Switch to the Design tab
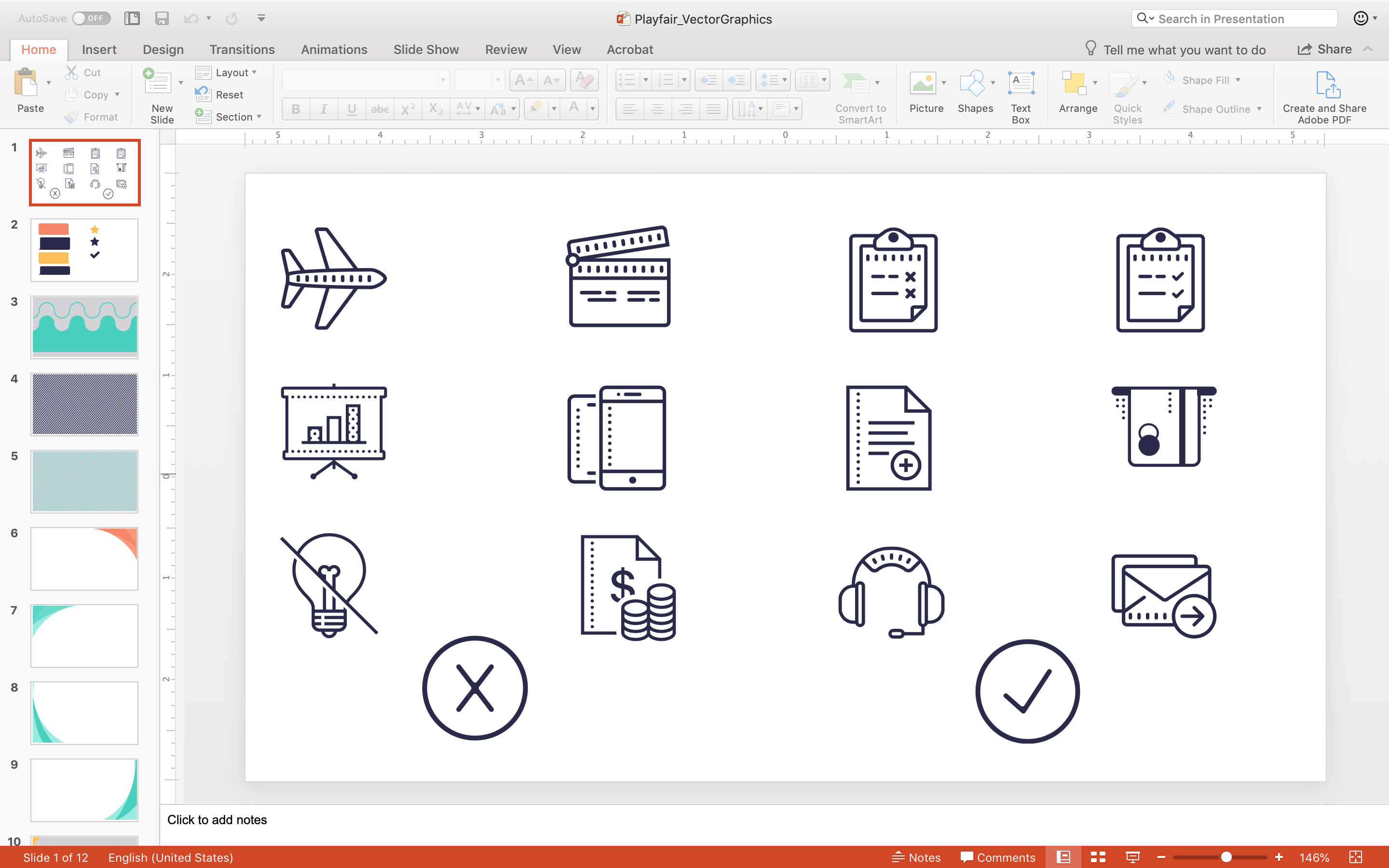1389x868 pixels. coord(163,49)
